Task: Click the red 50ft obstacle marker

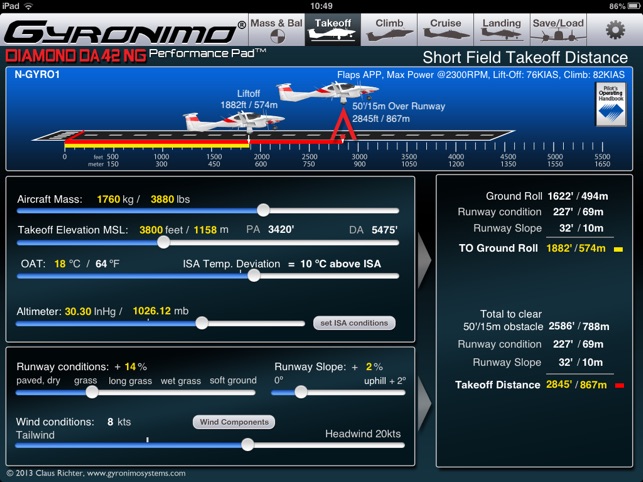Action: tap(343, 124)
